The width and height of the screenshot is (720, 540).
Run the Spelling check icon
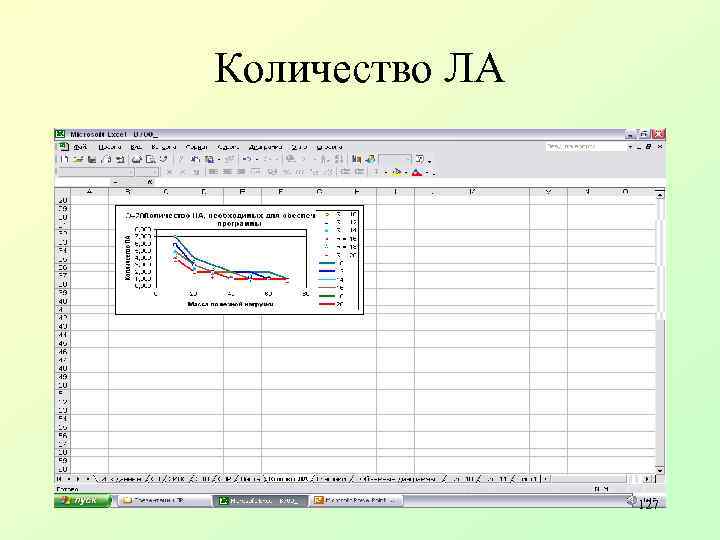(163, 159)
